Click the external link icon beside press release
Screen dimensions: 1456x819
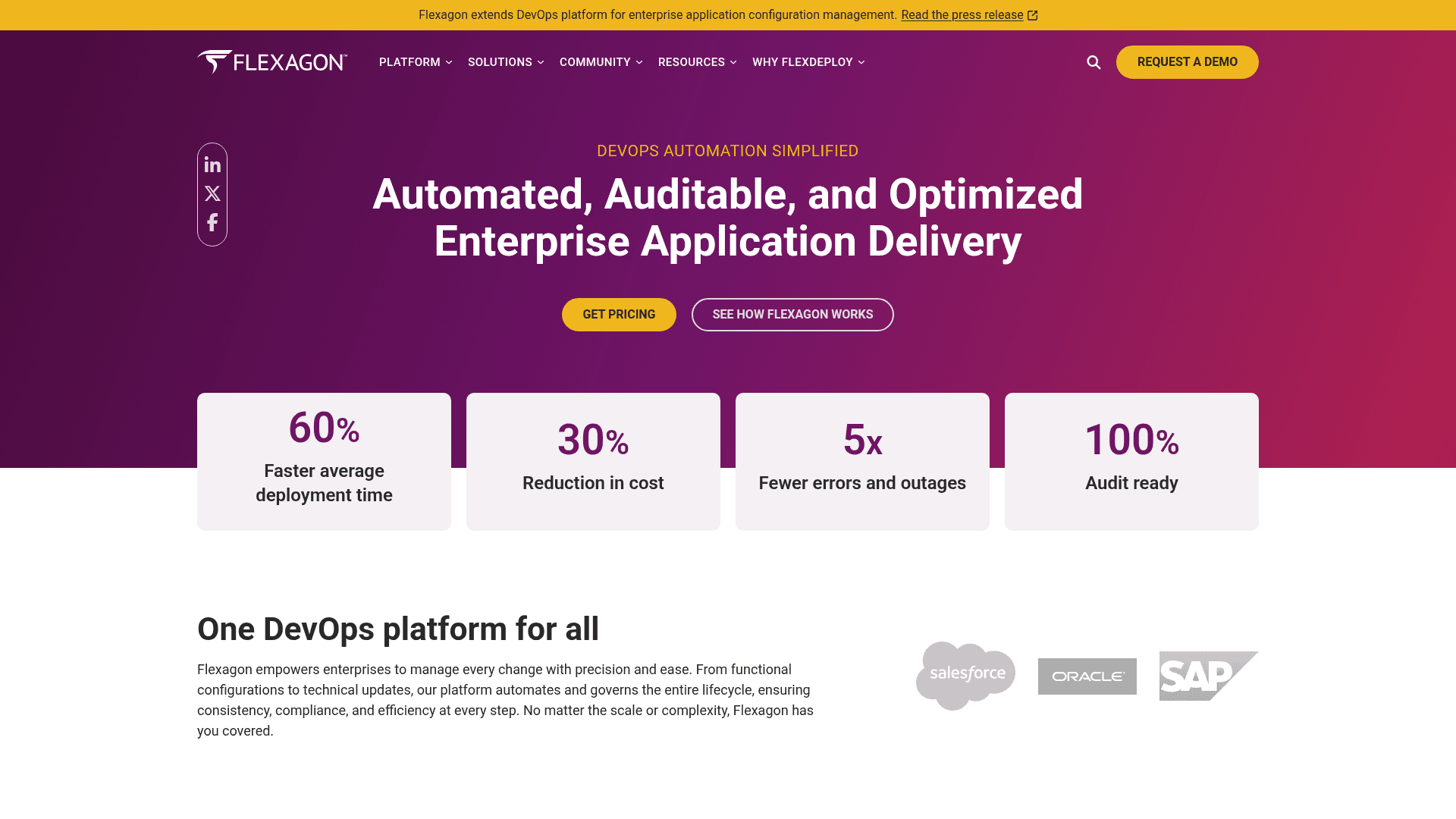coord(1032,14)
